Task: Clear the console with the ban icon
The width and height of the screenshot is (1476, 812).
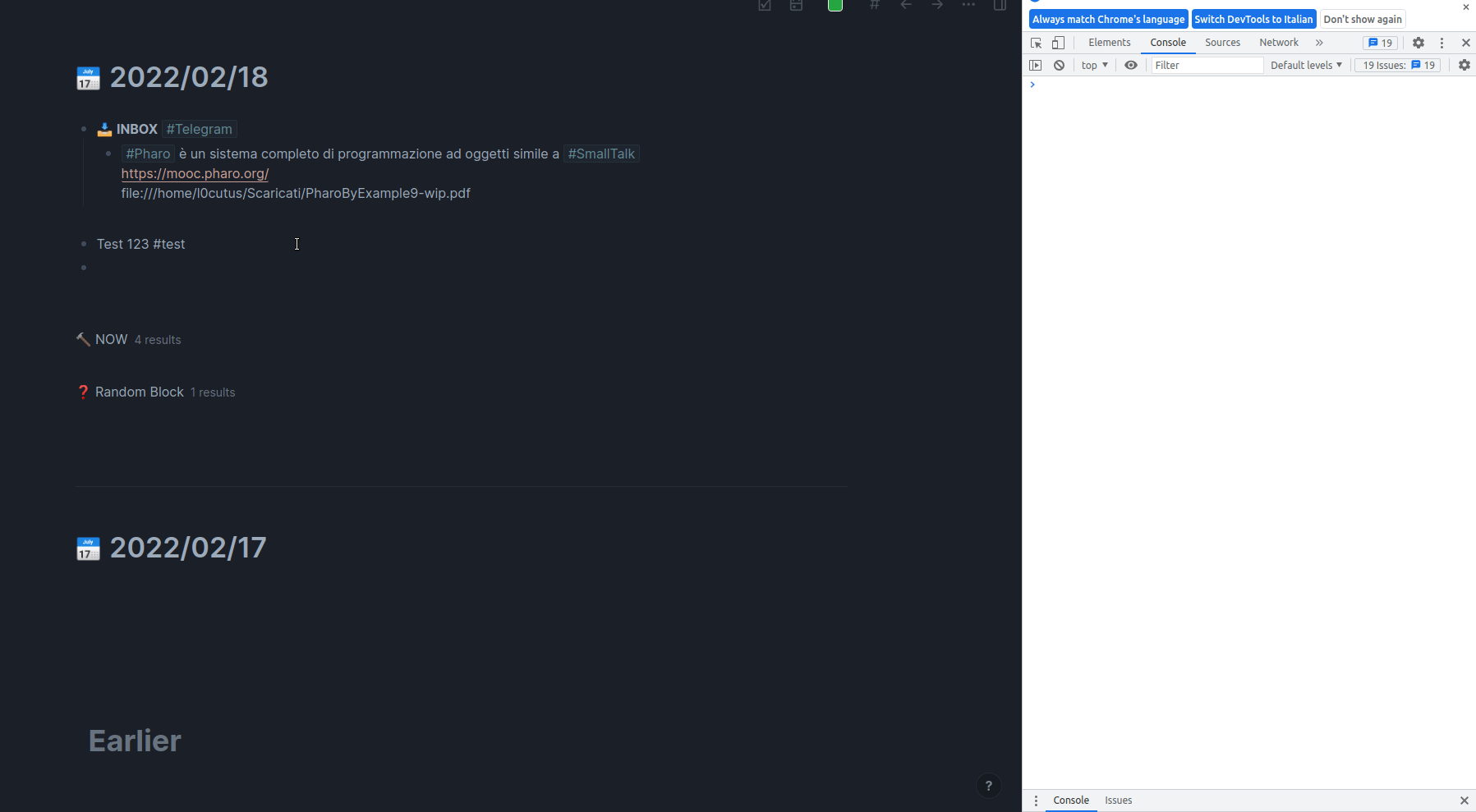Action: 1060,65
